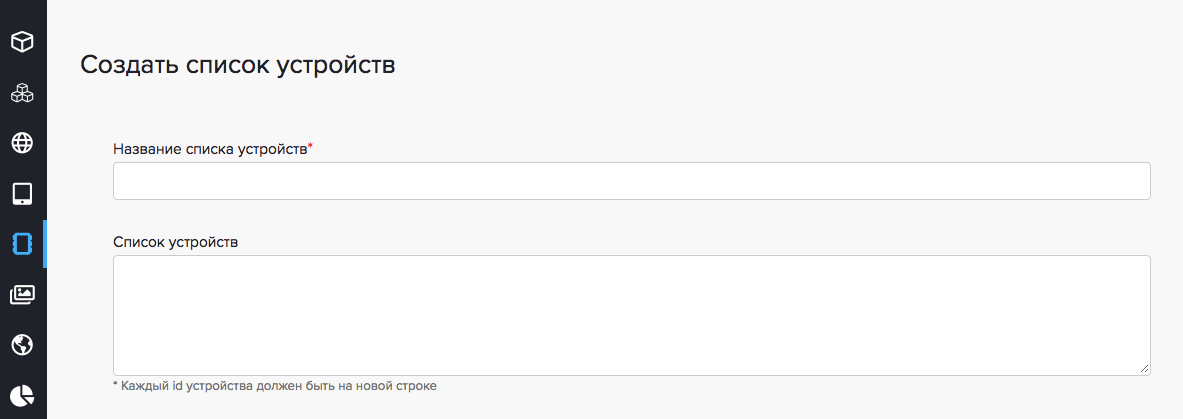Viewport: 1183px width, 419px height.
Task: Select the highlighted blue device list icon
Action: 22,244
